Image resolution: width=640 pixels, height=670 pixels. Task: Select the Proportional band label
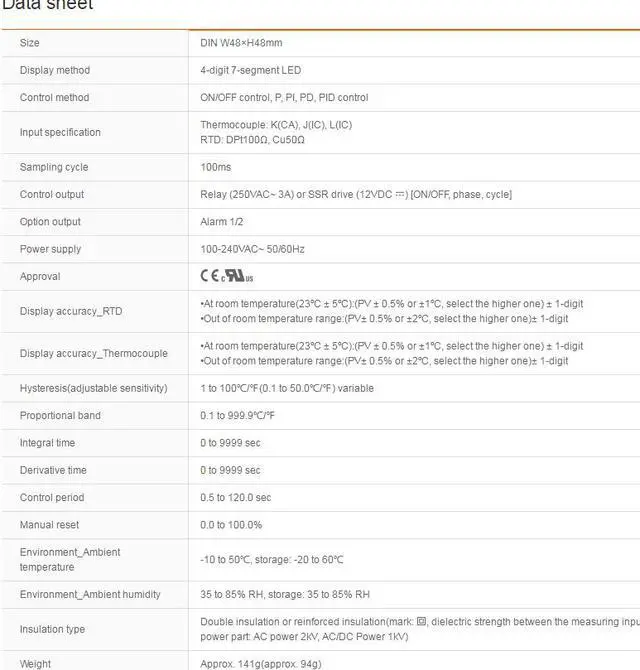click(x=60, y=415)
